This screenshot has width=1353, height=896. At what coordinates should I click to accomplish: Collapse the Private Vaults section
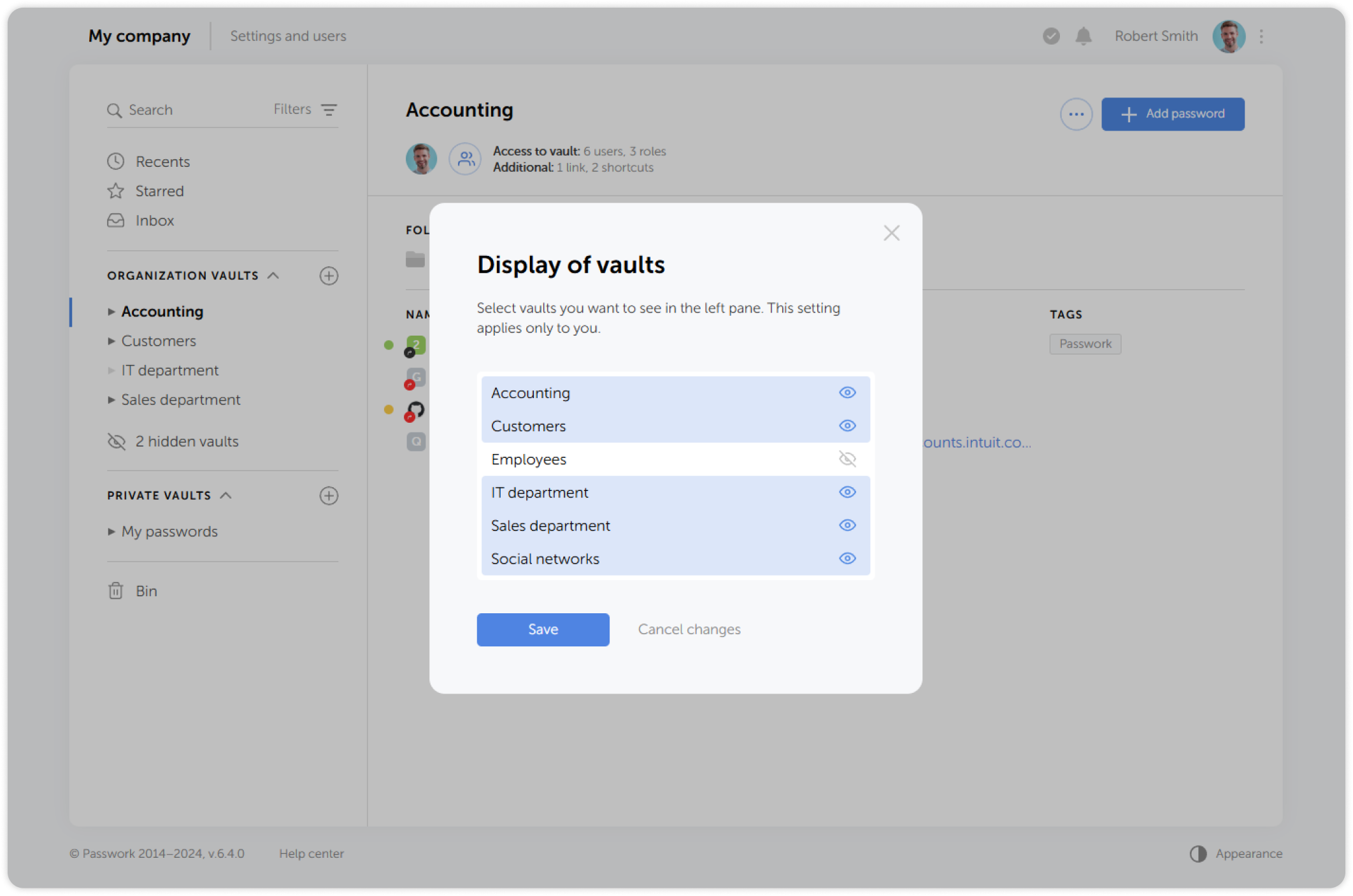[224, 495]
